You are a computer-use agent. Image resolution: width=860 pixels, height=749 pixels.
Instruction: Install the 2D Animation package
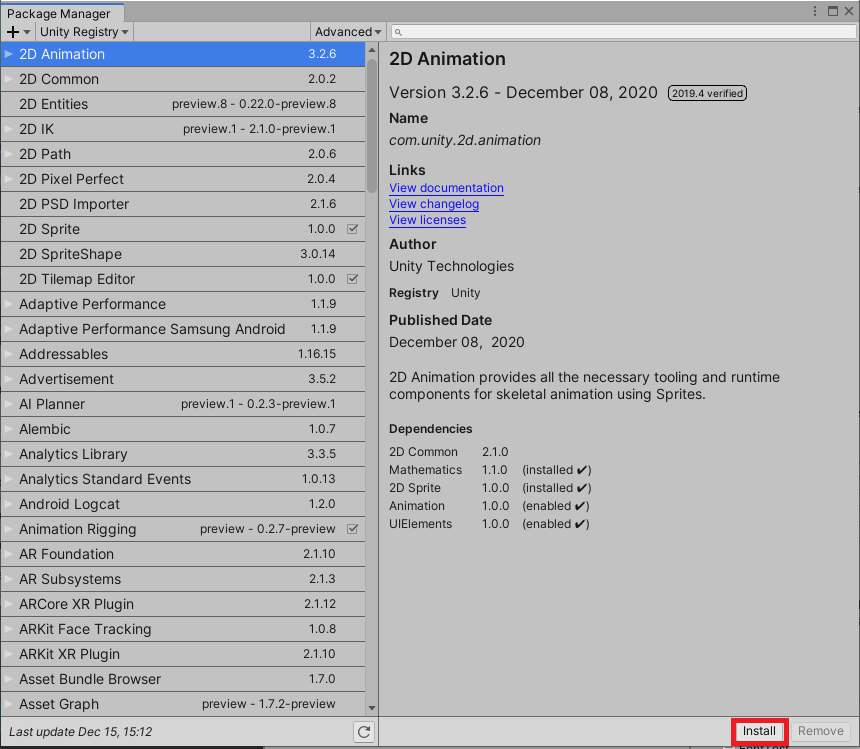[x=759, y=731]
